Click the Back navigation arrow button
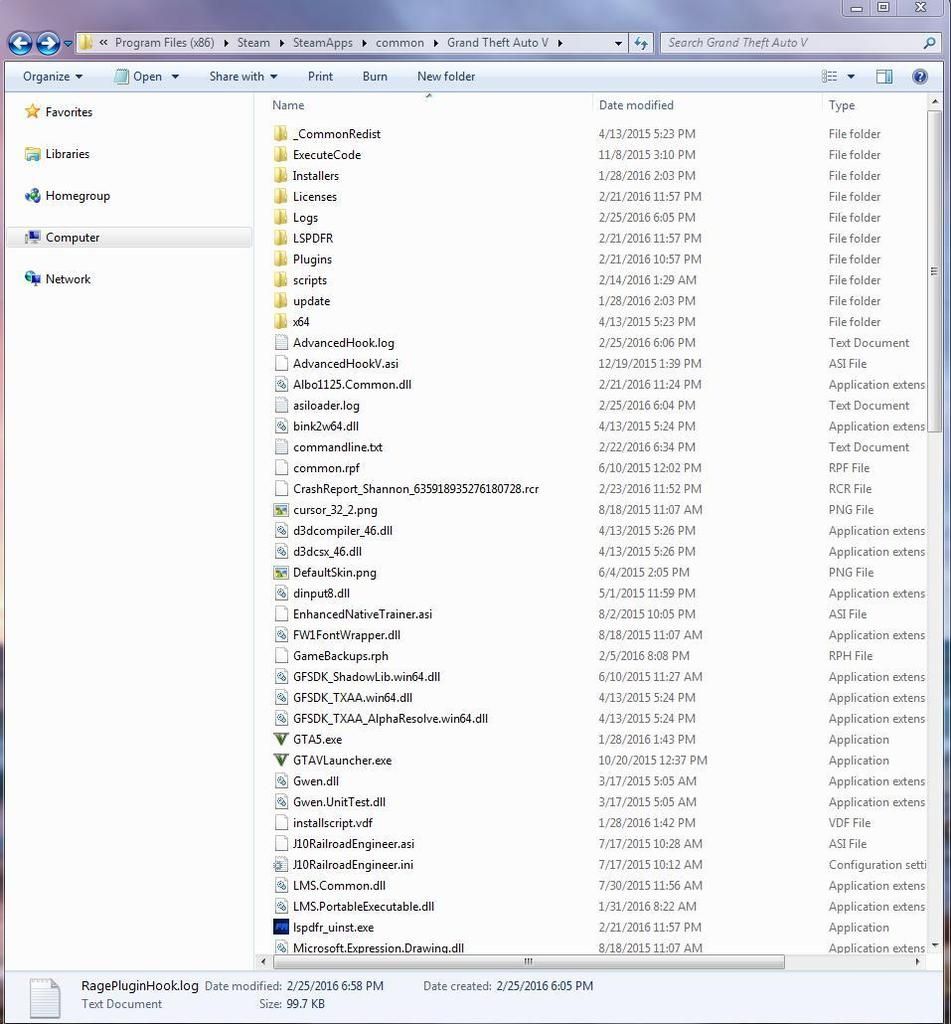This screenshot has width=951, height=1024. 20,43
